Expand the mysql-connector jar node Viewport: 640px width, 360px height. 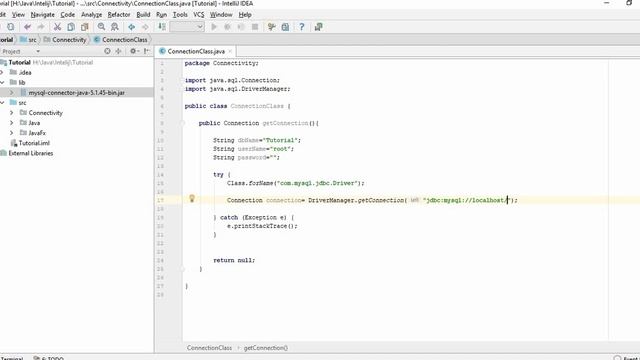click(x=11, y=93)
